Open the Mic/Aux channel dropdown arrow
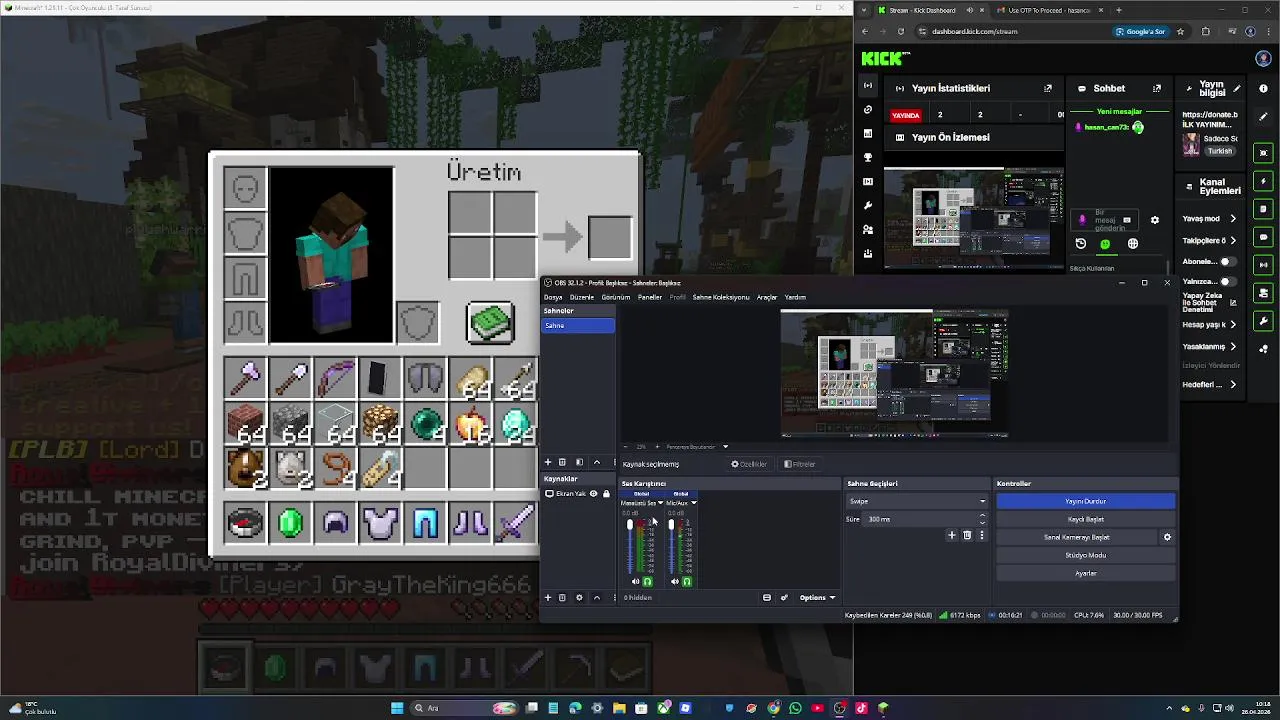Viewport: 1280px width, 720px height. tap(694, 503)
